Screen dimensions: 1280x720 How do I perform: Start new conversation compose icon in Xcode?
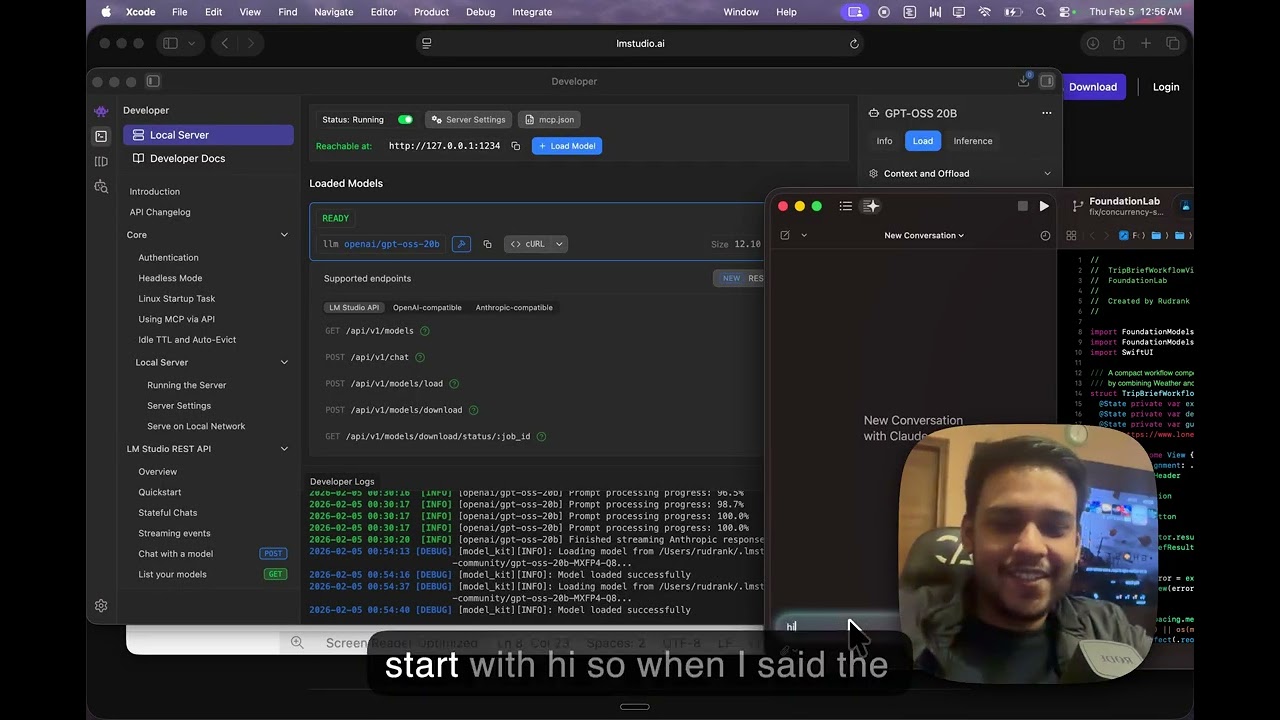pyautogui.click(x=785, y=236)
